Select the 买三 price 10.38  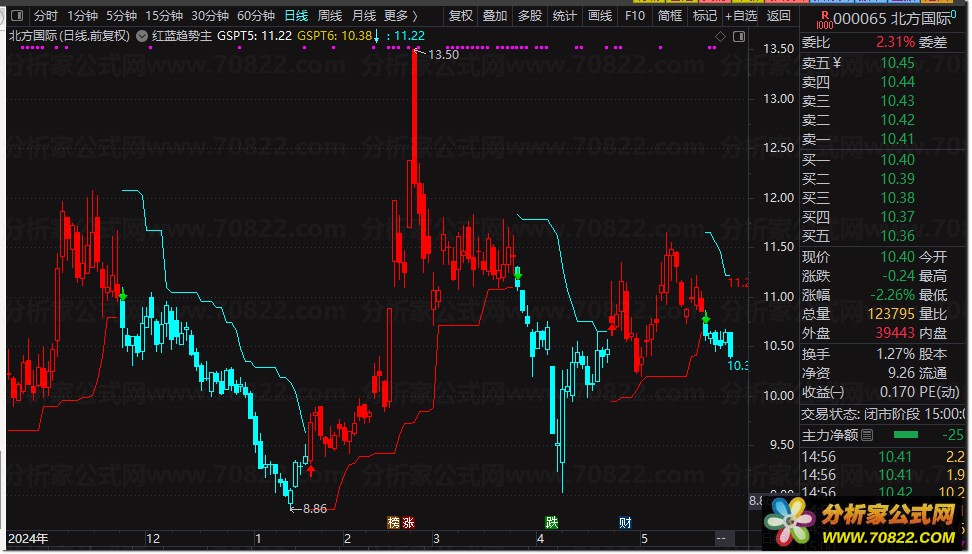coord(897,198)
